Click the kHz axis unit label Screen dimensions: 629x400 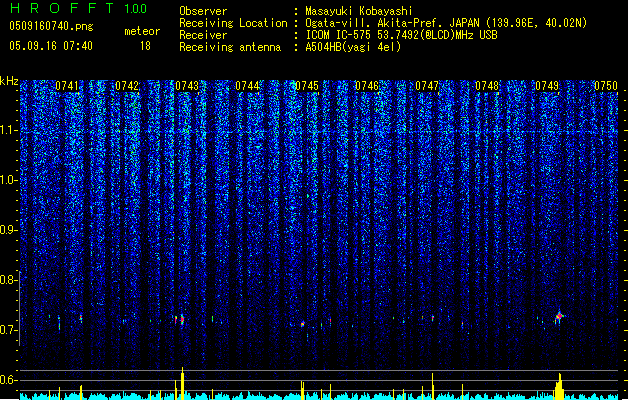click(x=9, y=81)
